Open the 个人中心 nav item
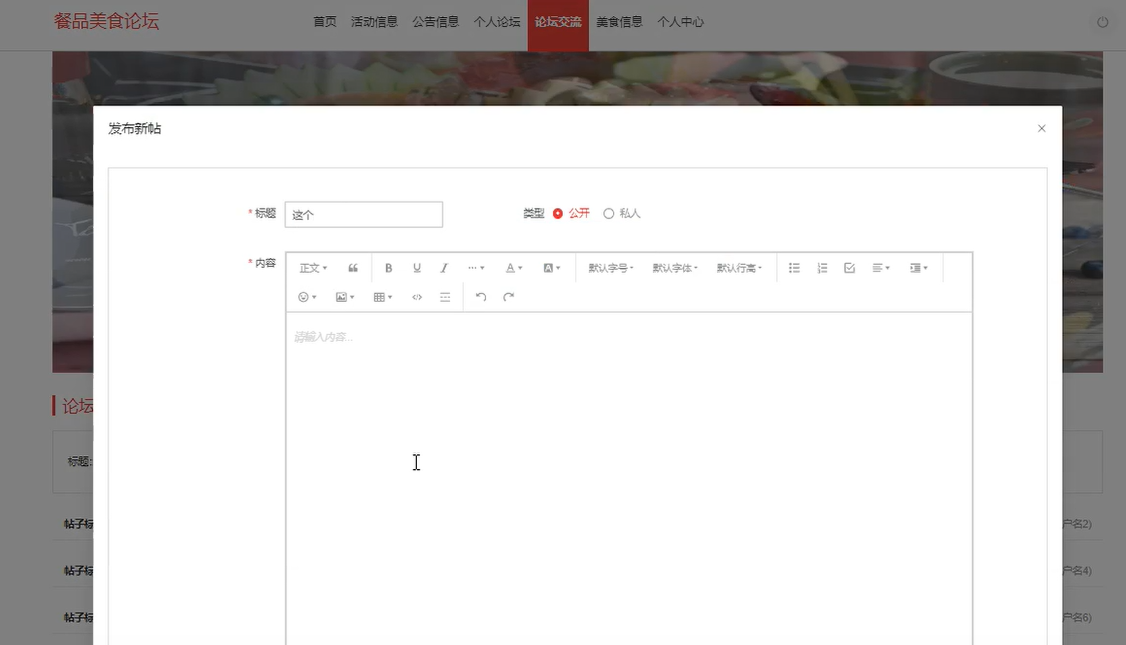The width and height of the screenshot is (1126, 645). pos(680,22)
